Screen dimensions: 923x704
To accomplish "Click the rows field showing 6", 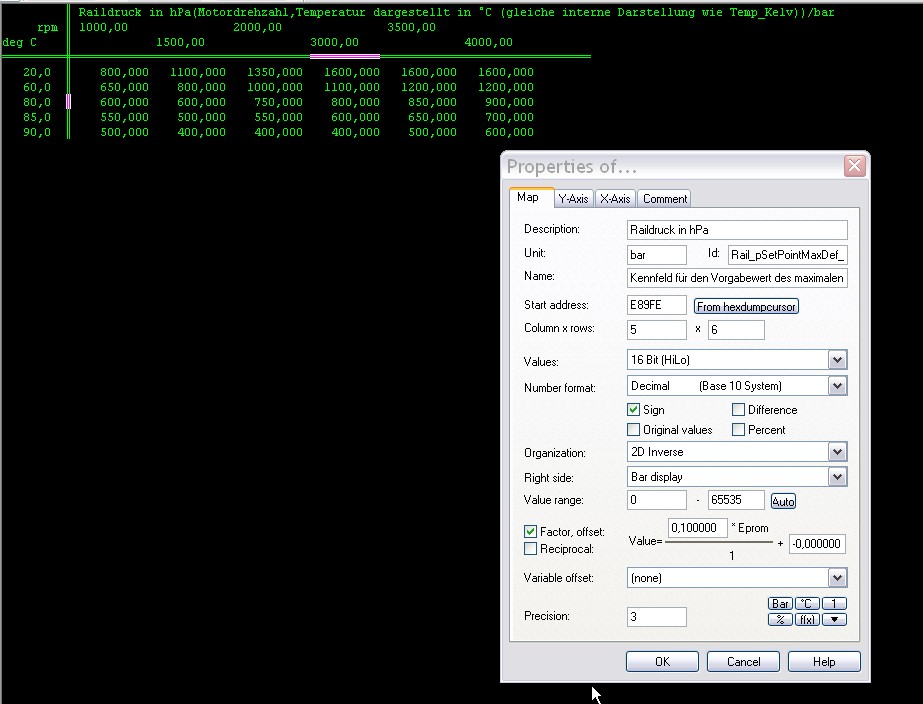I will point(736,330).
